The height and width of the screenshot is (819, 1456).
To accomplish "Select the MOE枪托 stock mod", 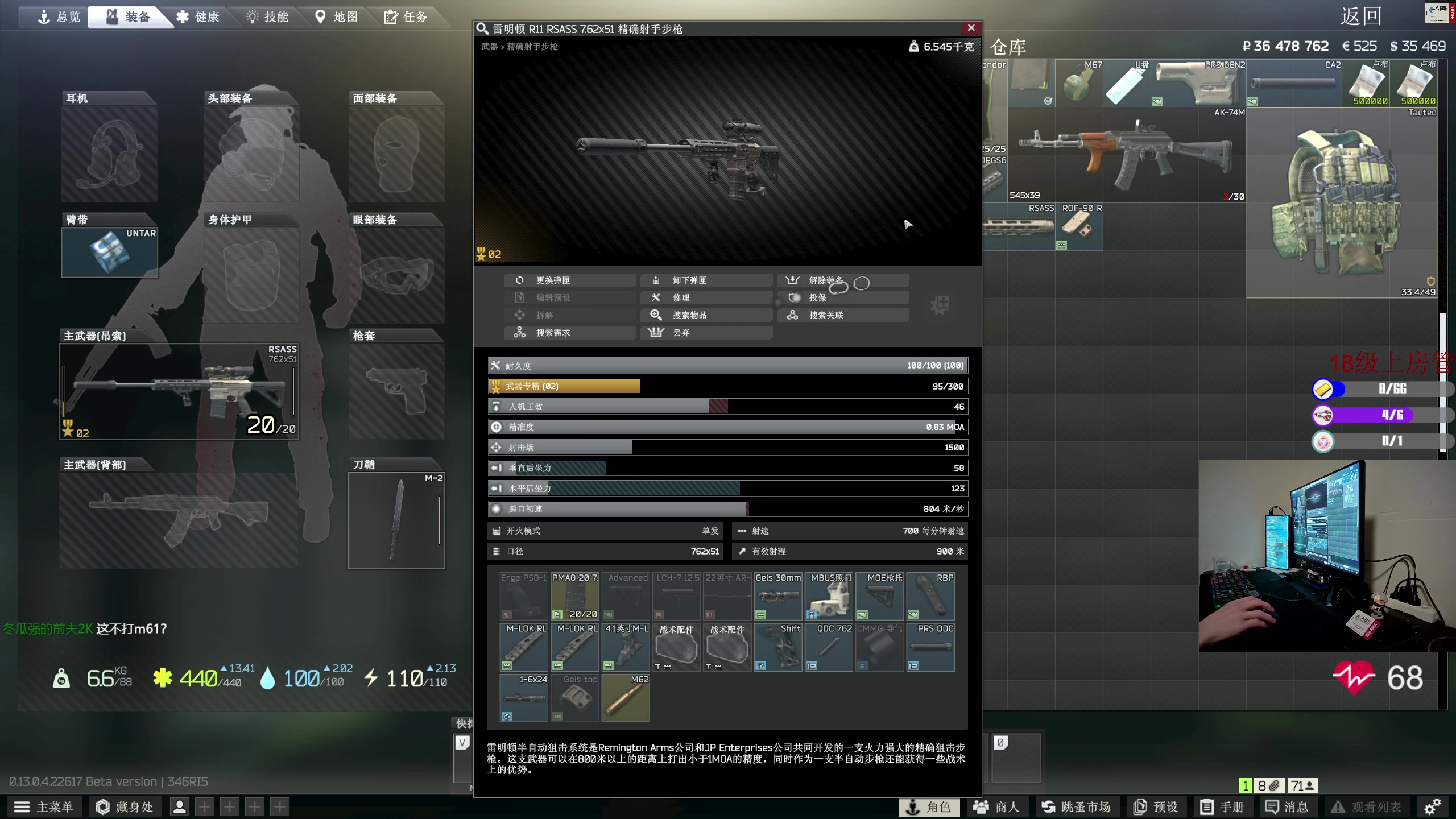I will [880, 596].
